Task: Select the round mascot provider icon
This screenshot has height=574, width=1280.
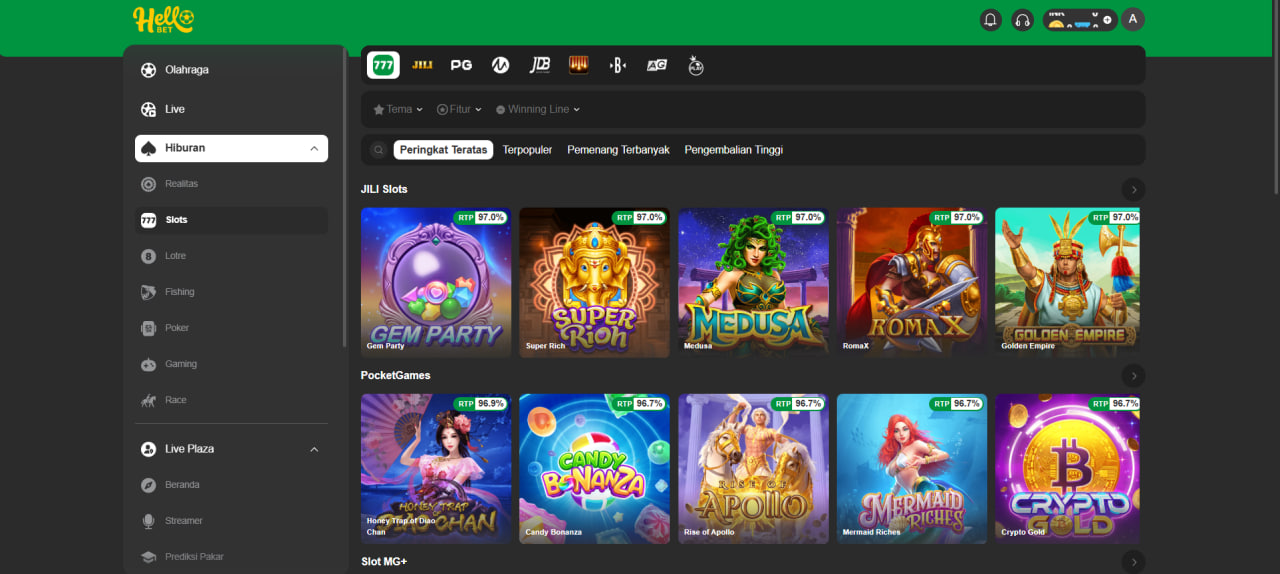Action: (696, 65)
